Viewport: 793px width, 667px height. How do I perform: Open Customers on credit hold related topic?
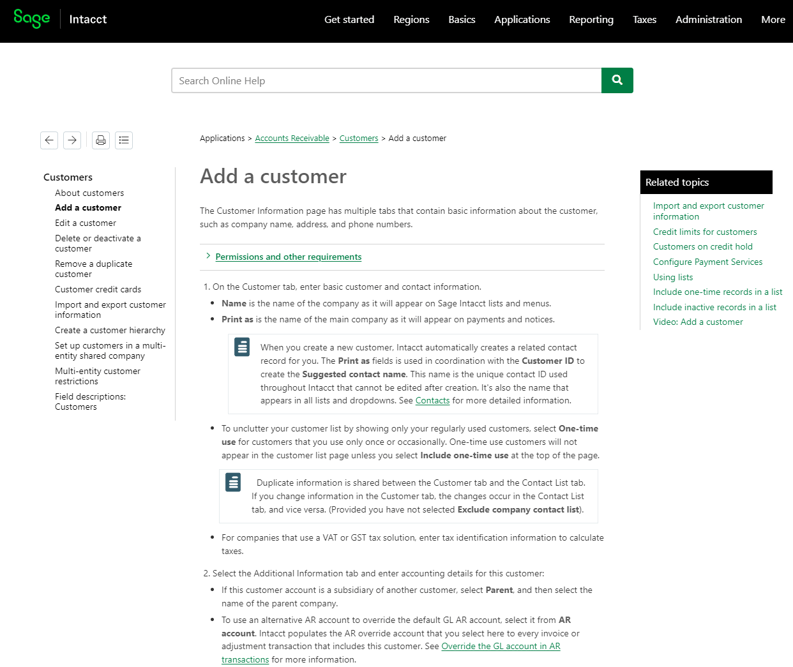tap(702, 247)
